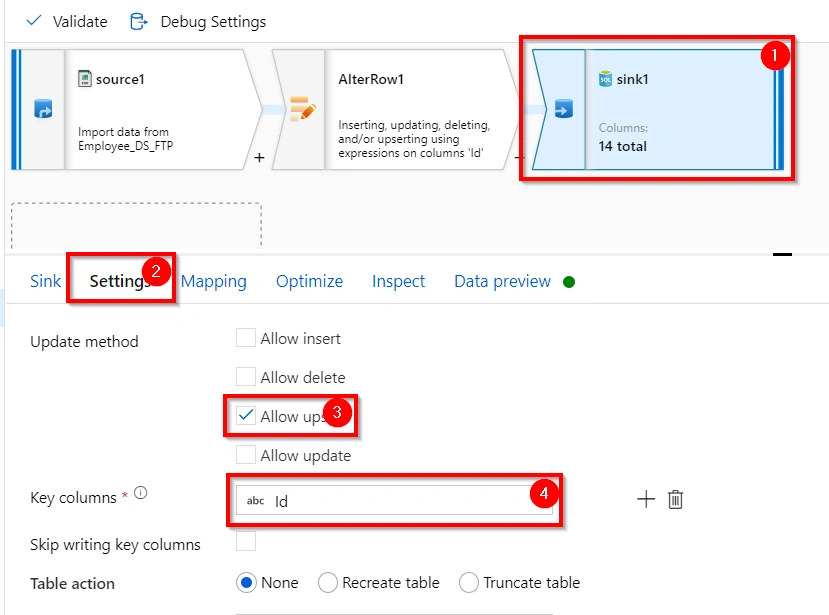Add a key column with plus icon
The image size is (829, 615).
[x=646, y=499]
